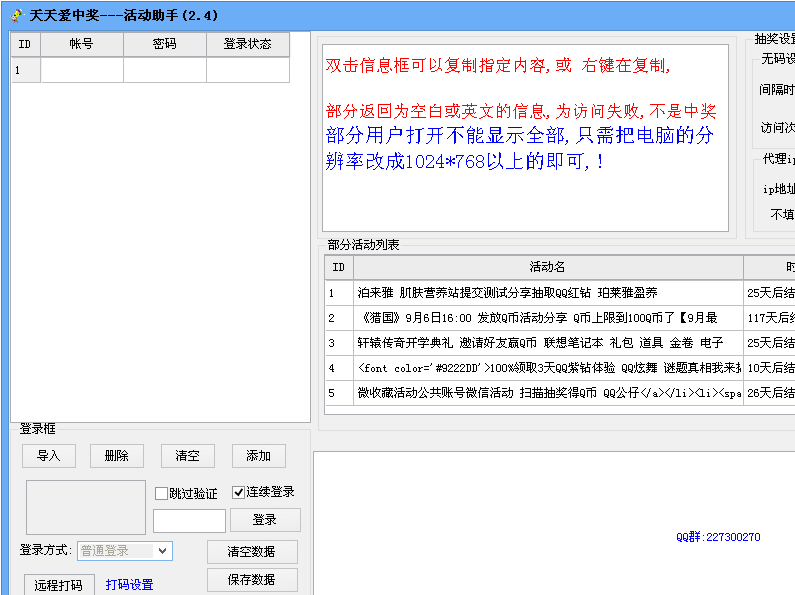The width and height of the screenshot is (795, 595).
Task: Open the 打码设置 link
Action: (129, 584)
